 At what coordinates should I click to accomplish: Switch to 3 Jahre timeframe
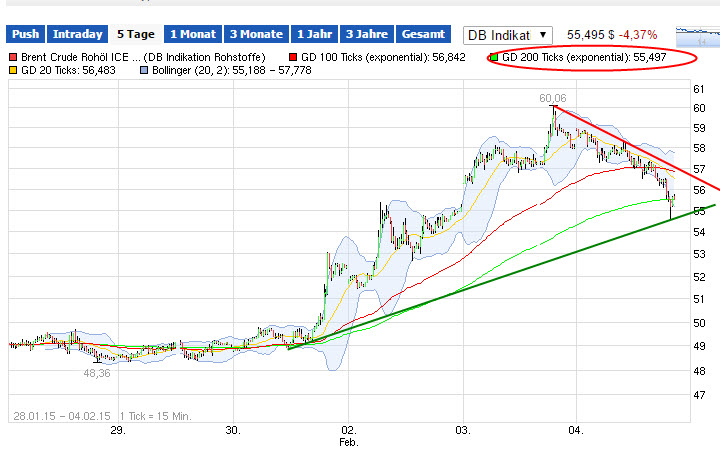(367, 34)
